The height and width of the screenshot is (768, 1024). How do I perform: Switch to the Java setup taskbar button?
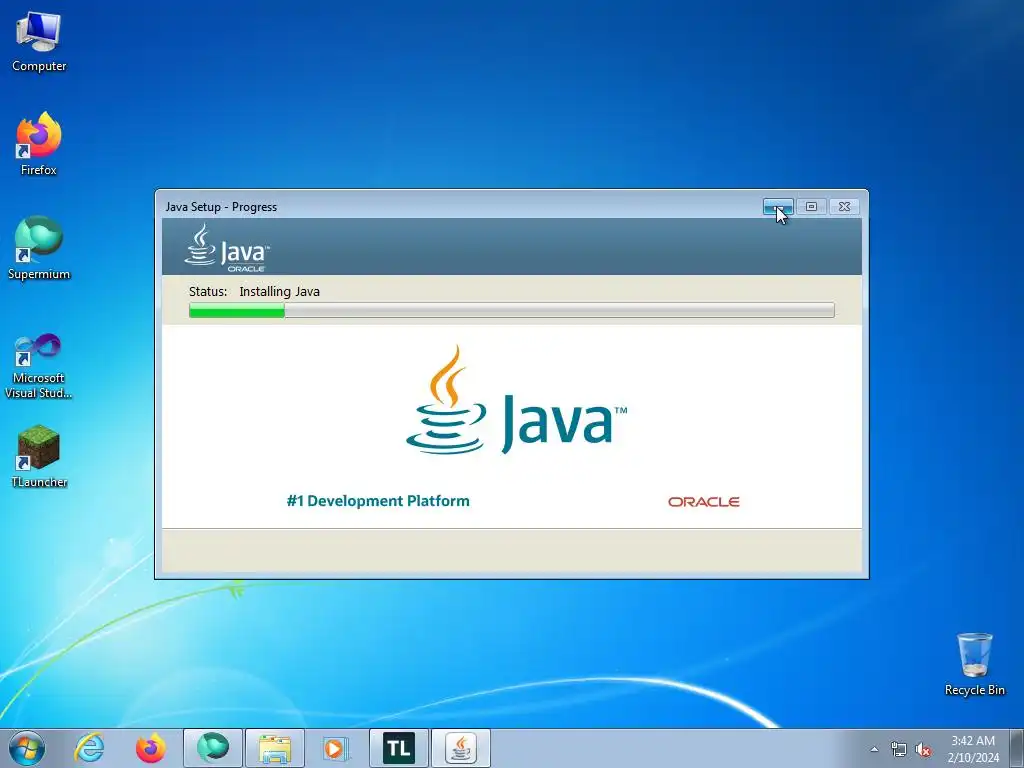click(x=461, y=748)
